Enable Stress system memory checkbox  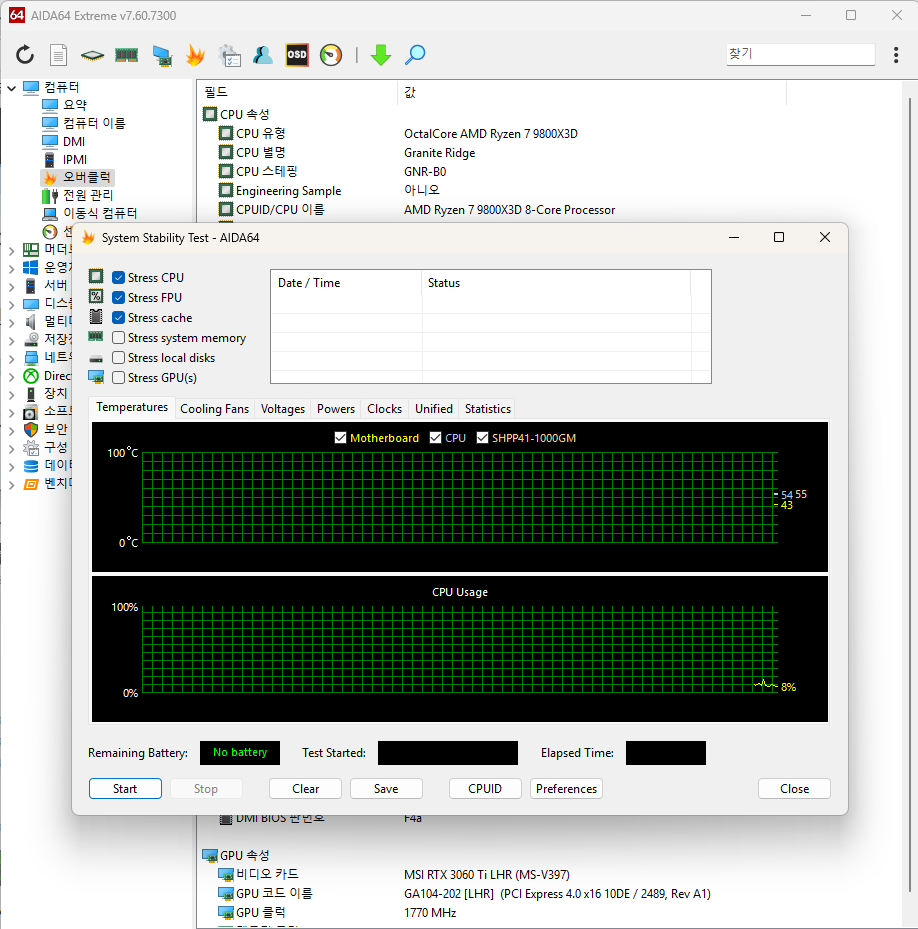click(x=119, y=338)
